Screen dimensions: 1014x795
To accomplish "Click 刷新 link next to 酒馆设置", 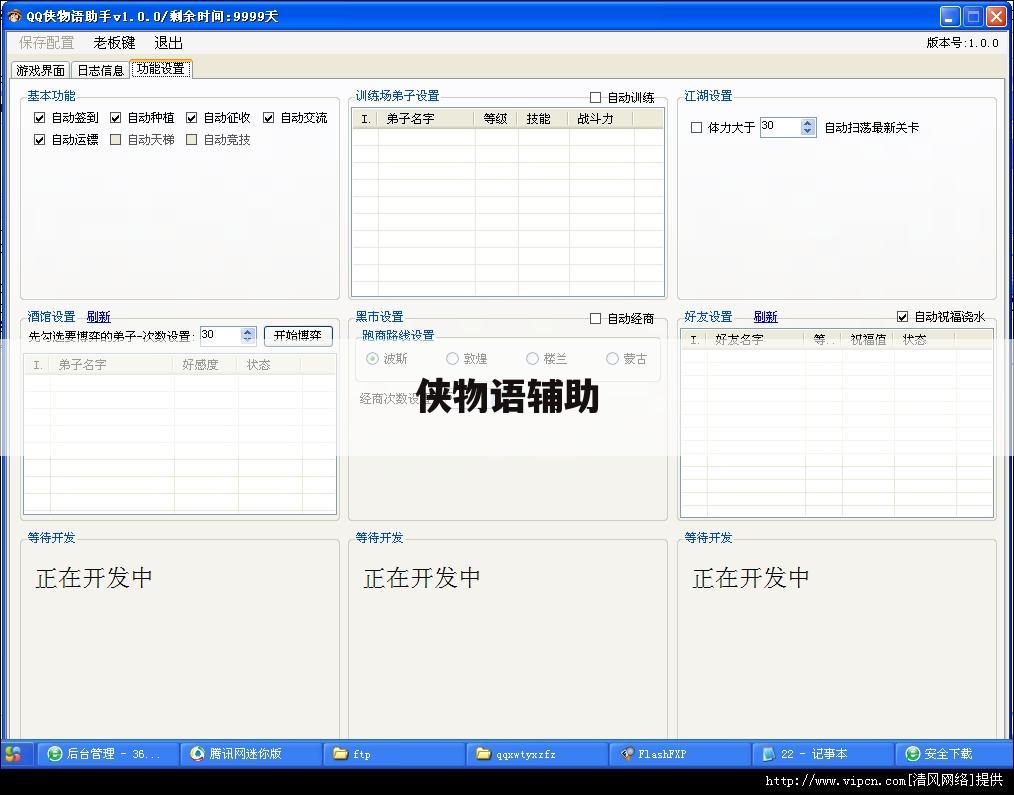I will (99, 317).
